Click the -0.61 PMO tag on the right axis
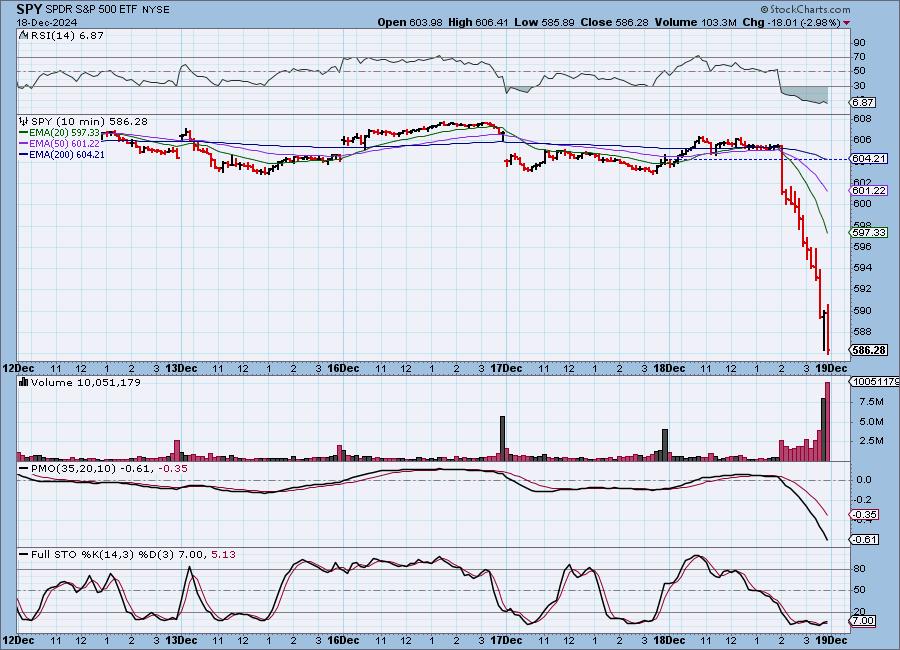The width and height of the screenshot is (900, 650). tap(864, 539)
